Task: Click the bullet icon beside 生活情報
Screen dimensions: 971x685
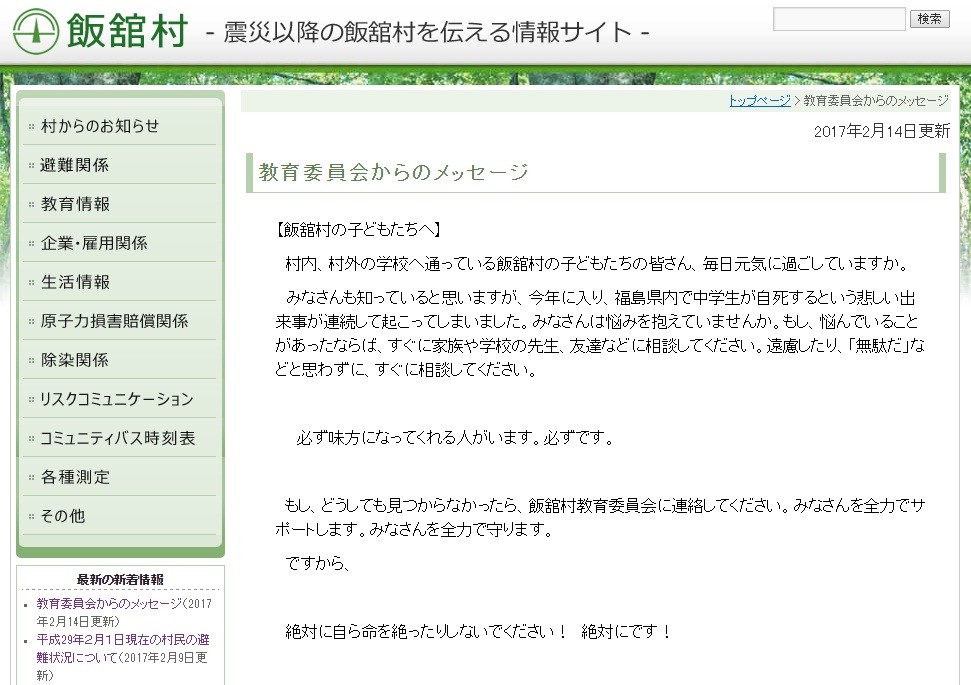Action: tap(31, 281)
